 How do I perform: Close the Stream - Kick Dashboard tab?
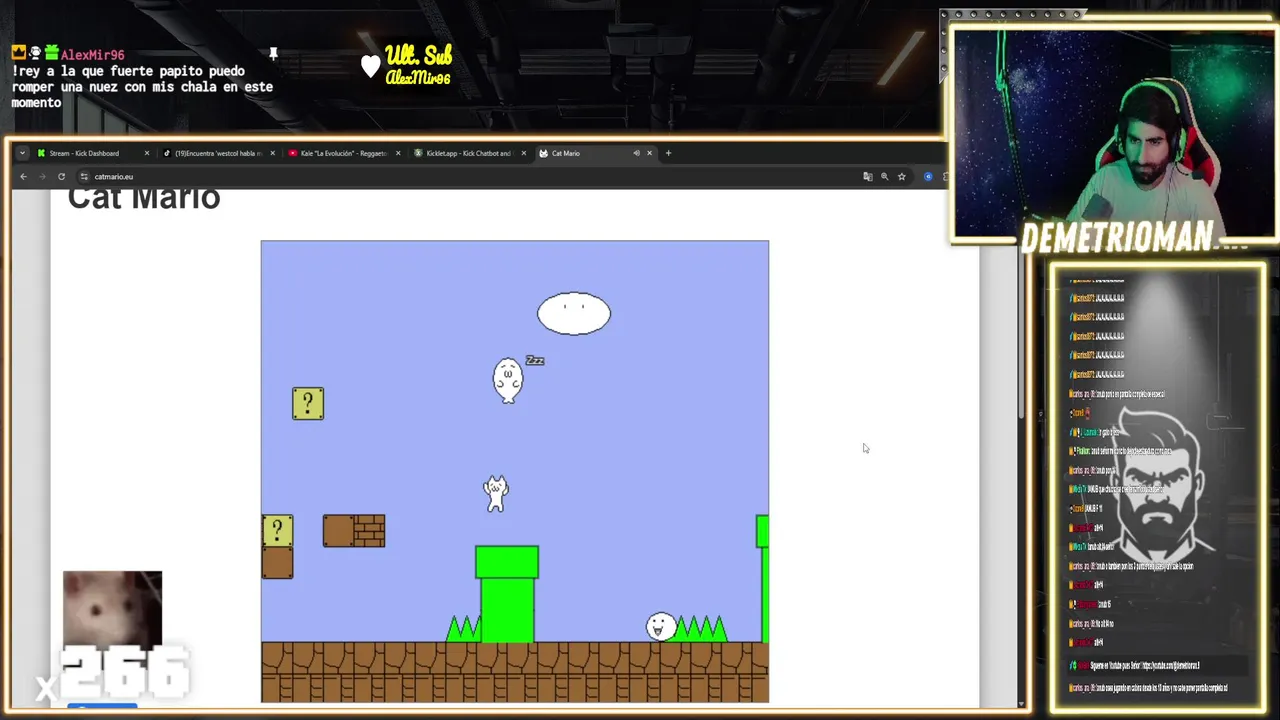point(147,153)
